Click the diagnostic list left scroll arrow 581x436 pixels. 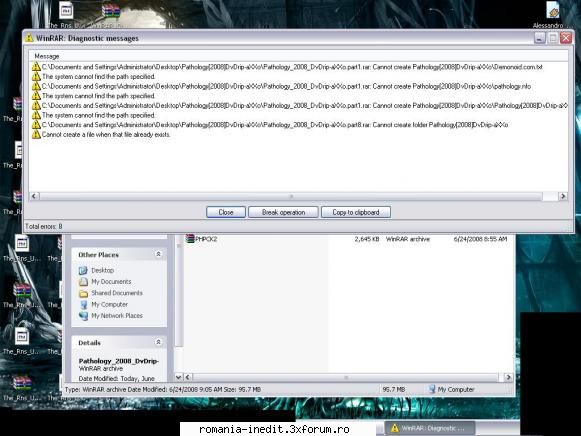coord(34,196)
